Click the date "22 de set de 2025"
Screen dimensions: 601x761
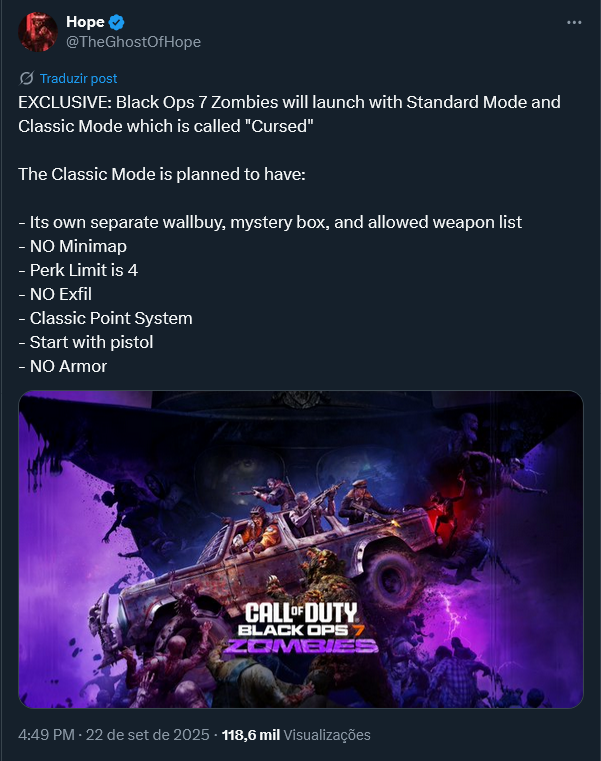point(148,735)
